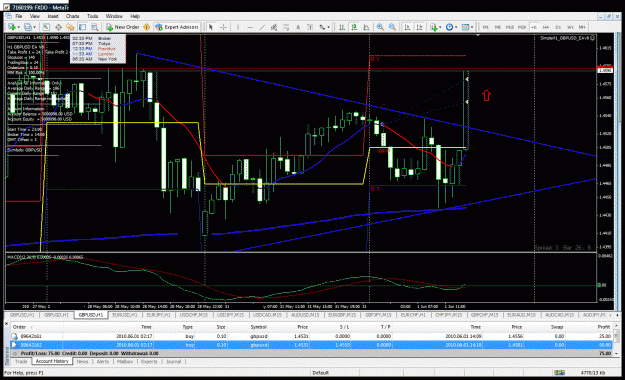The height and width of the screenshot is (380, 625).
Task: Select the Vertical Line tool
Action: tap(238, 27)
